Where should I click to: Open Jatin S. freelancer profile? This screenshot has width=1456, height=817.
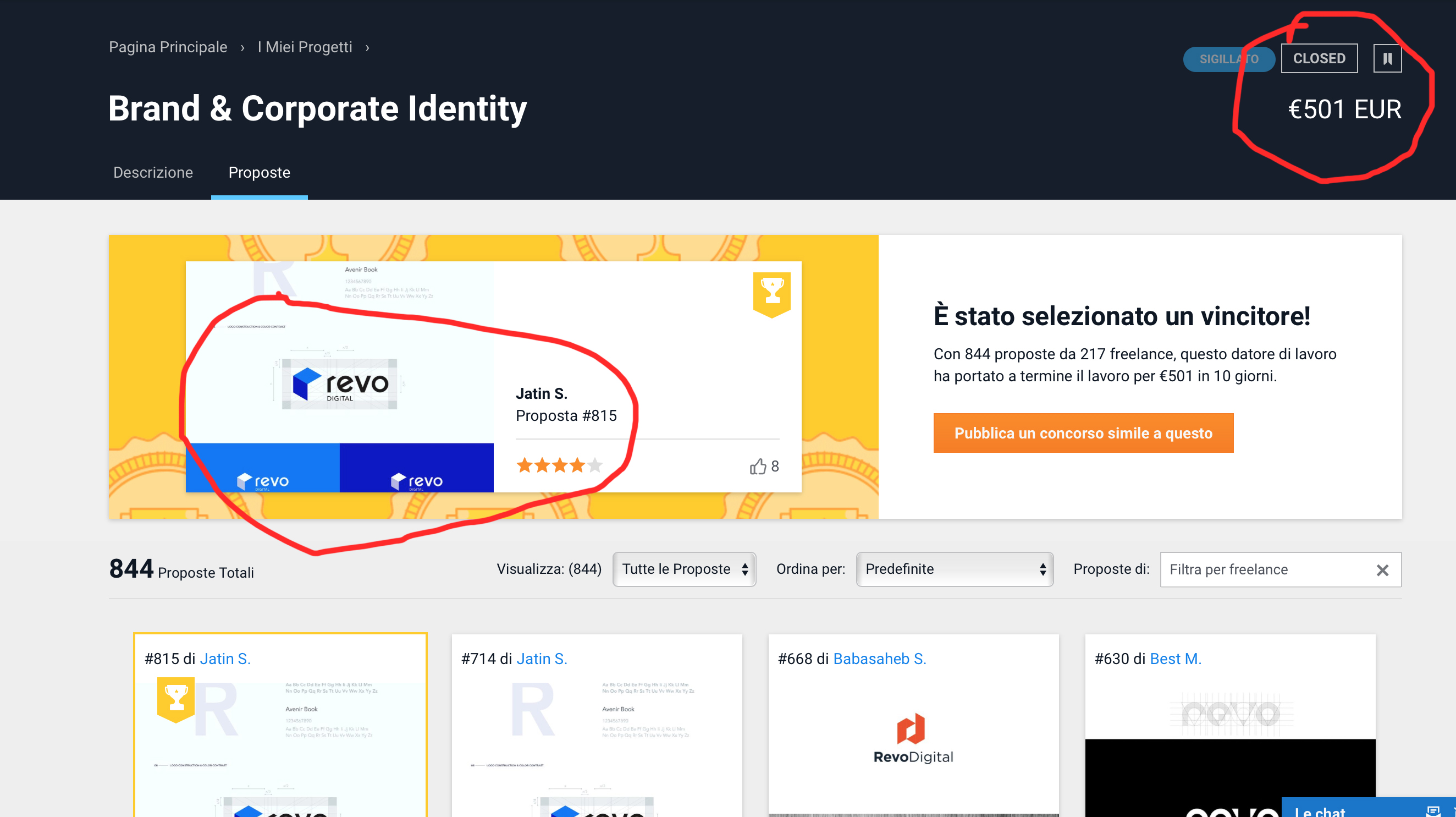(225, 658)
